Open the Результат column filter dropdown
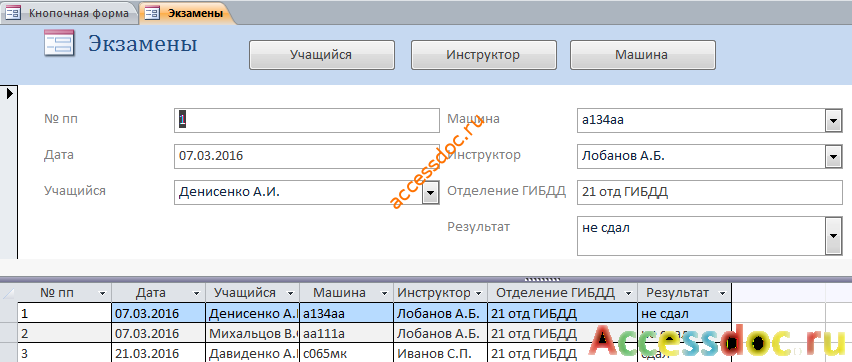Viewport: 852px width, 362px height. (723, 294)
